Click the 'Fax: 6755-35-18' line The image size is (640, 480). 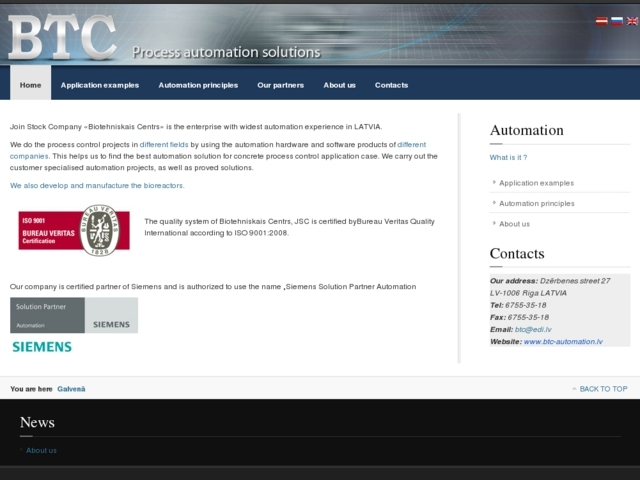point(519,317)
